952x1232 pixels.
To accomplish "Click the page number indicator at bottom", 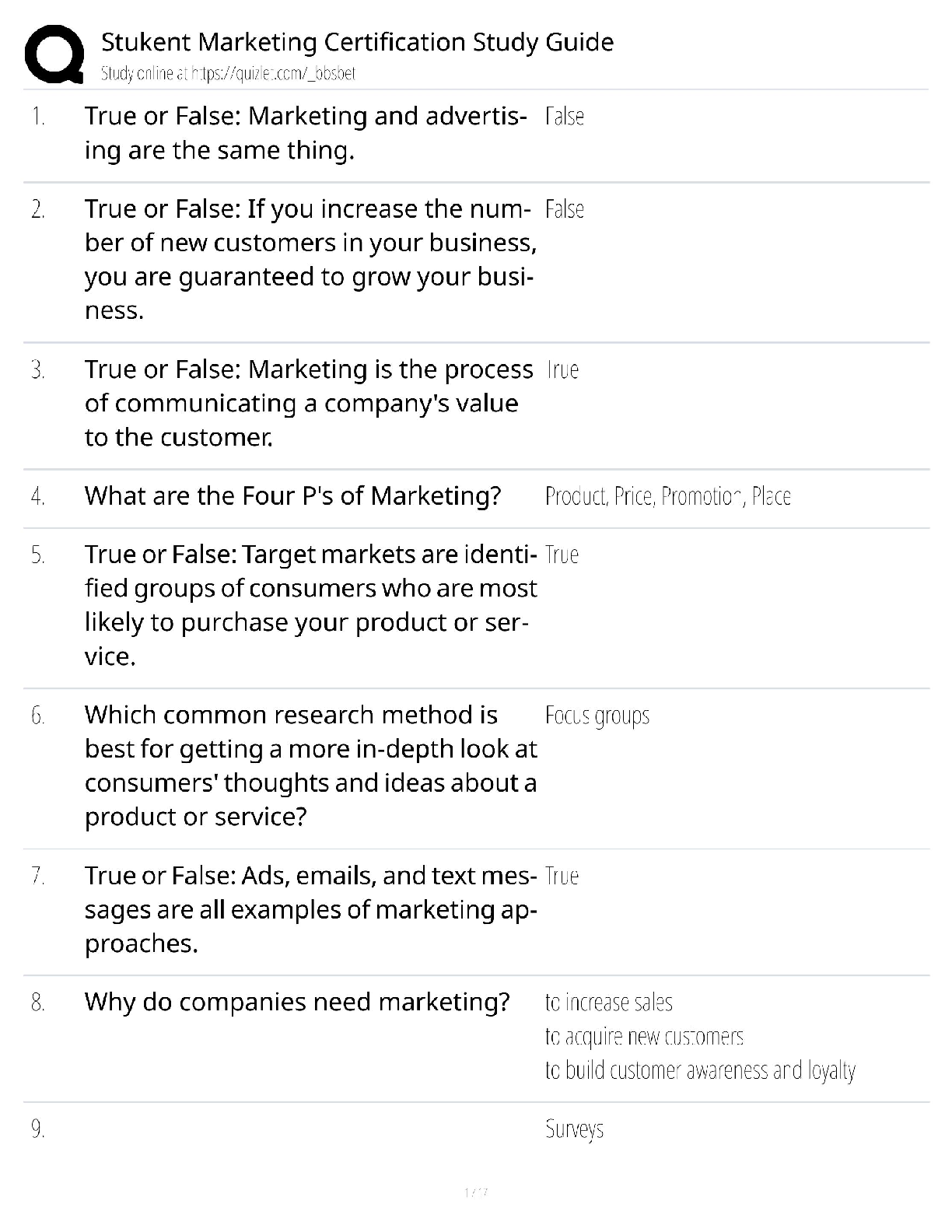I will pos(475,1192).
